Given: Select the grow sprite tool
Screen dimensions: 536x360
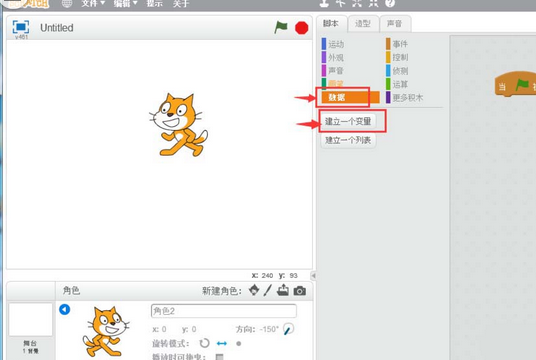Looking at the screenshot, I should tap(357, 3).
